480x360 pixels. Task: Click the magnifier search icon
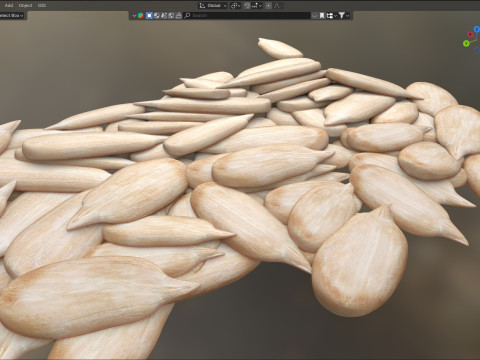pyautogui.click(x=187, y=16)
